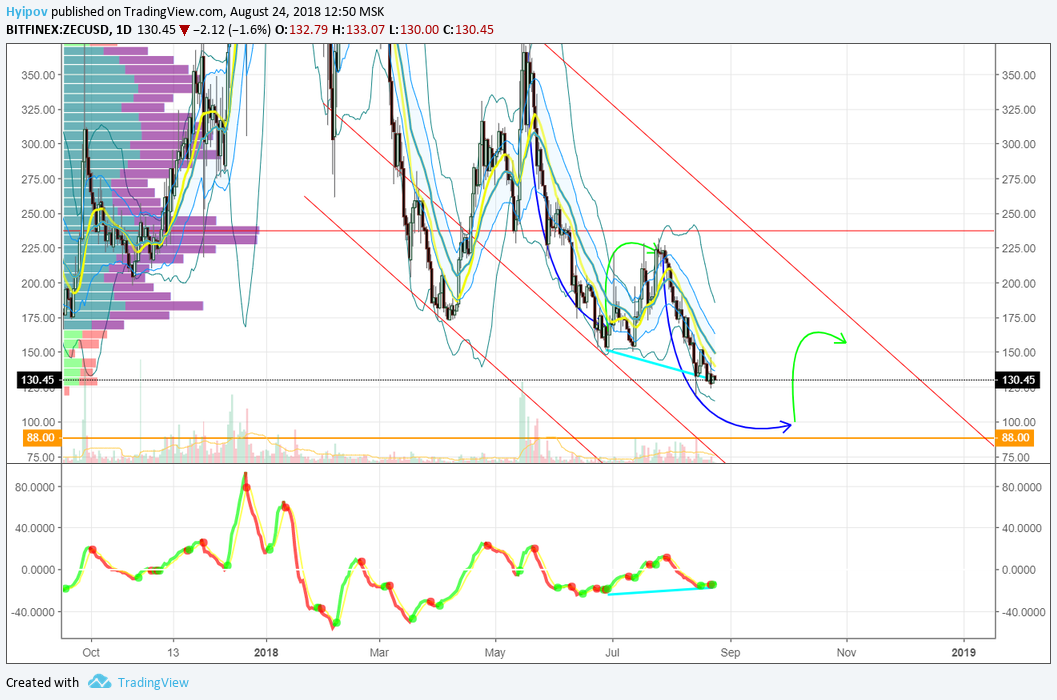Viewport: 1057px width, 700px height.
Task: Click the H:133.07 high value
Action: point(357,30)
